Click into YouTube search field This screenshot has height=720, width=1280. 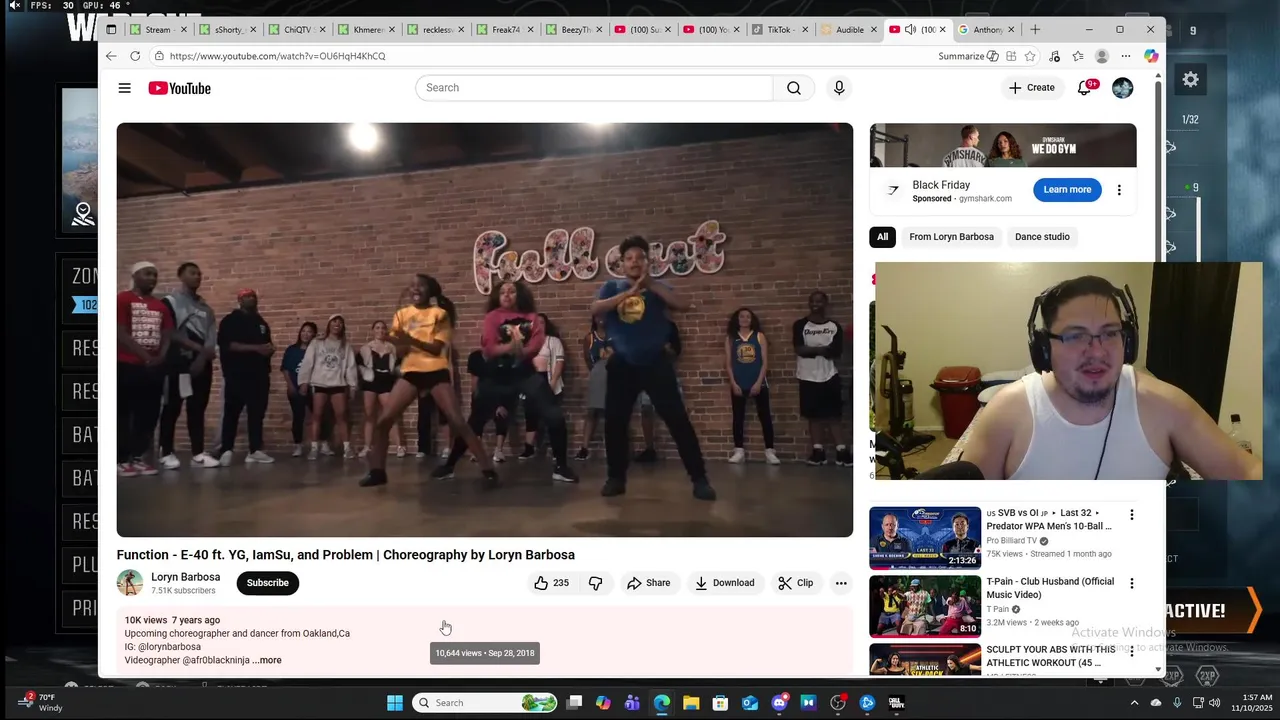point(594,88)
